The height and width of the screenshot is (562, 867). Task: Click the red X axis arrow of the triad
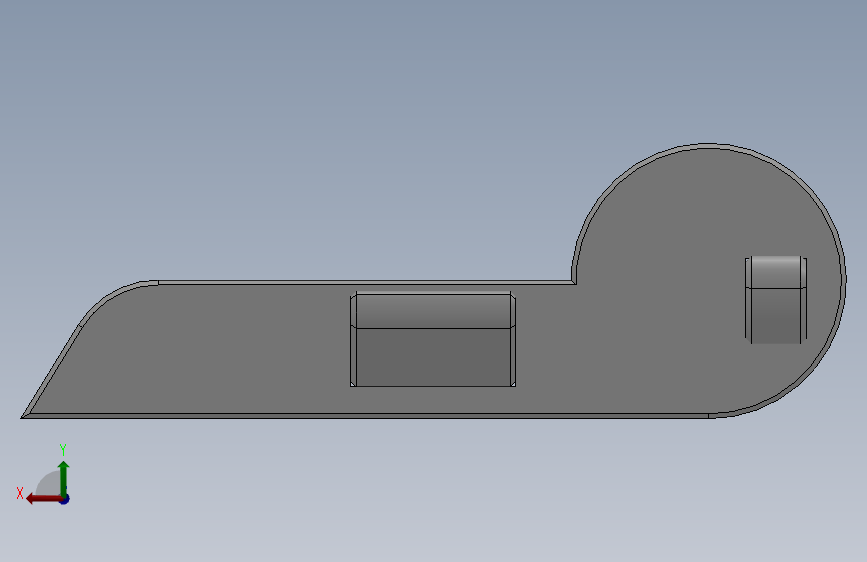[x=43, y=499]
